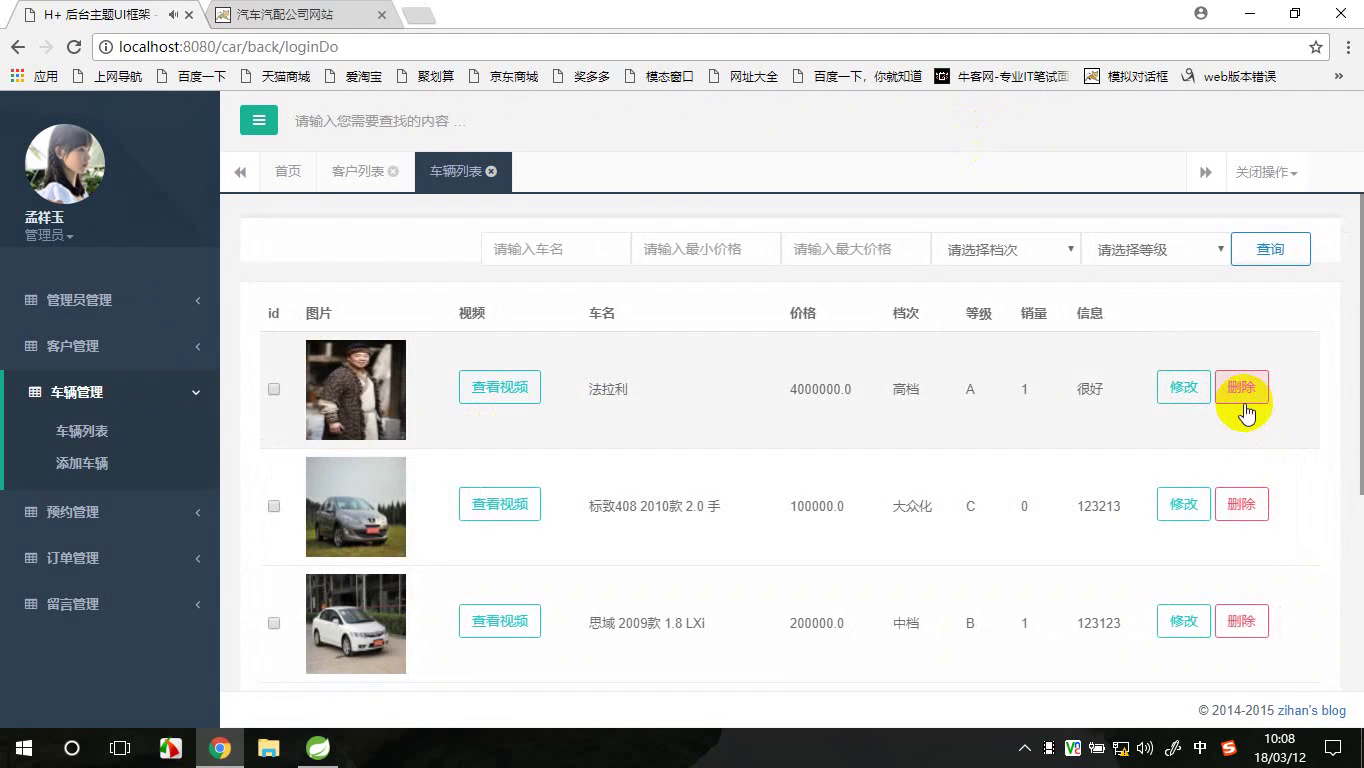1364x768 pixels.
Task: Expand the 管理员管理 sidebar menu
Action: tap(110, 300)
